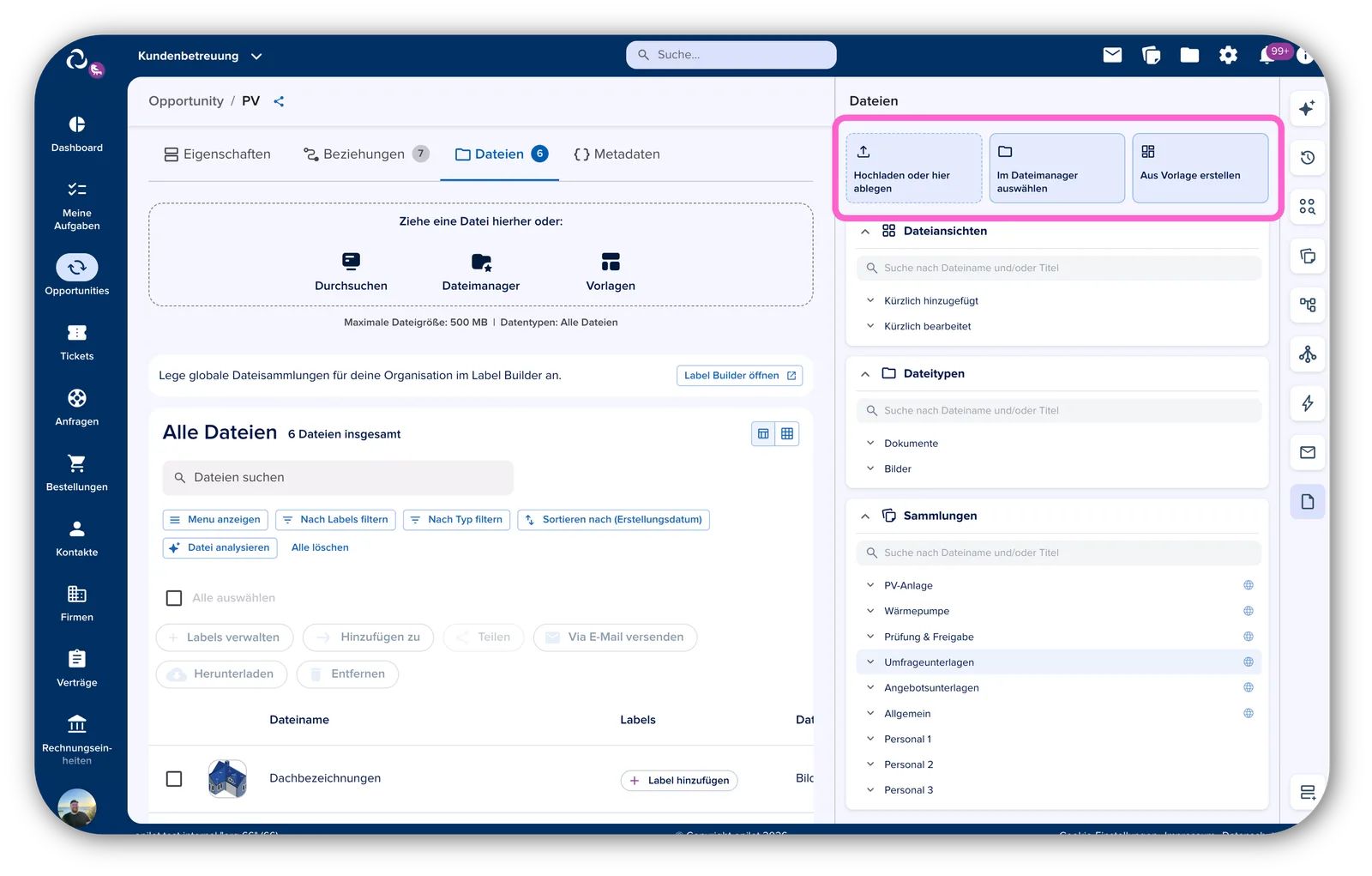Expand the Bilder file type
The height and width of the screenshot is (876, 1372).
(x=870, y=468)
